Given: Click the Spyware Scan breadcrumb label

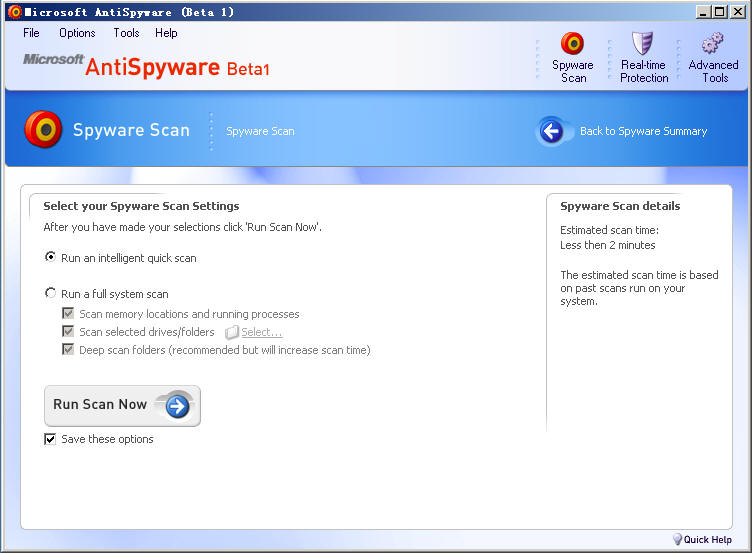Looking at the screenshot, I should (260, 131).
